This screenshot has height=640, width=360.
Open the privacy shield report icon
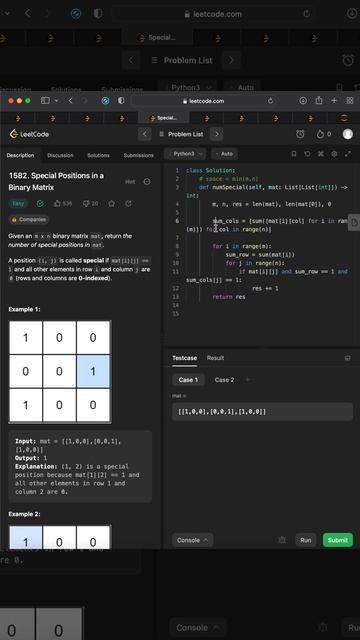click(121, 101)
